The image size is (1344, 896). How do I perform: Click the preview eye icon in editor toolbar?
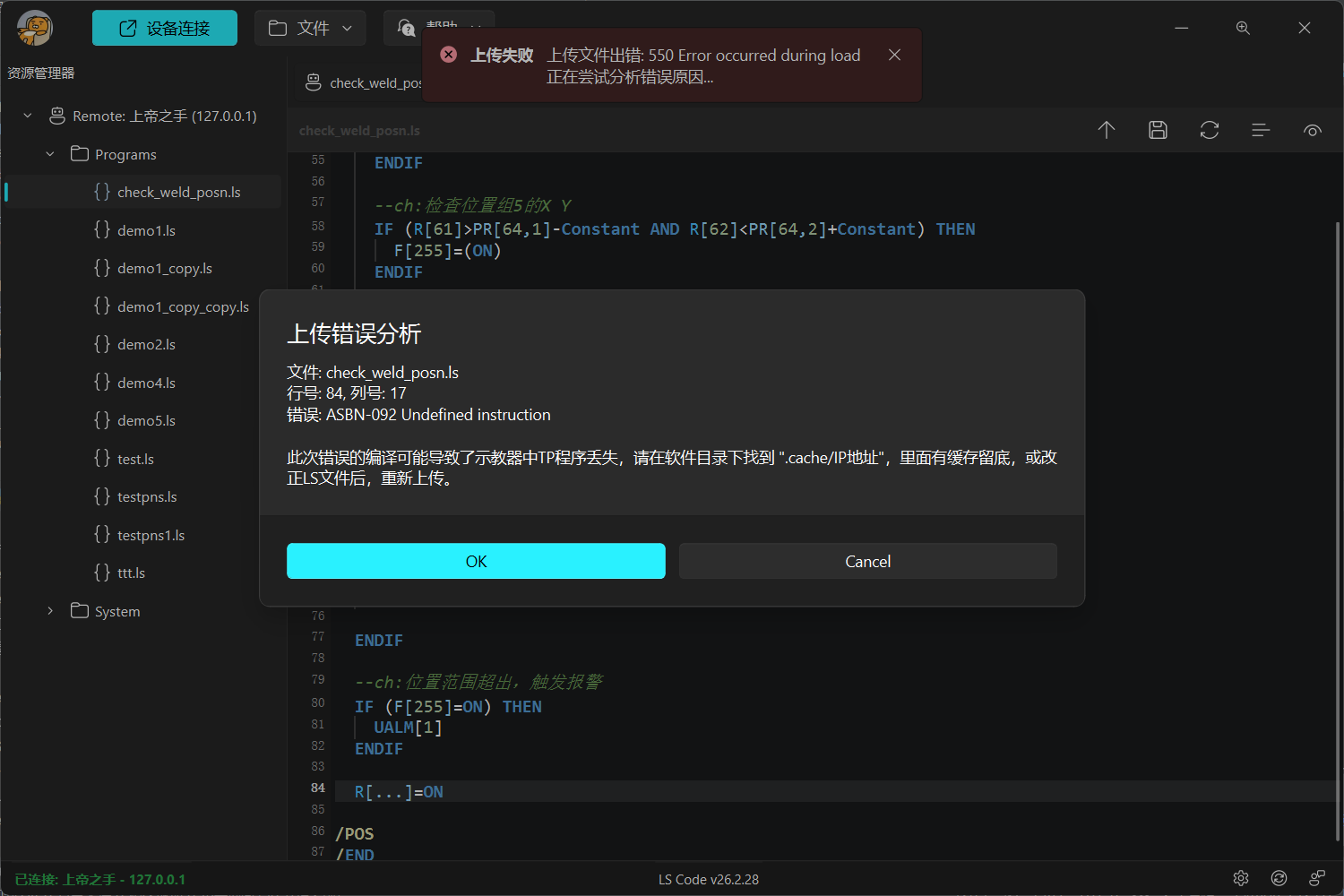pyautogui.click(x=1312, y=130)
